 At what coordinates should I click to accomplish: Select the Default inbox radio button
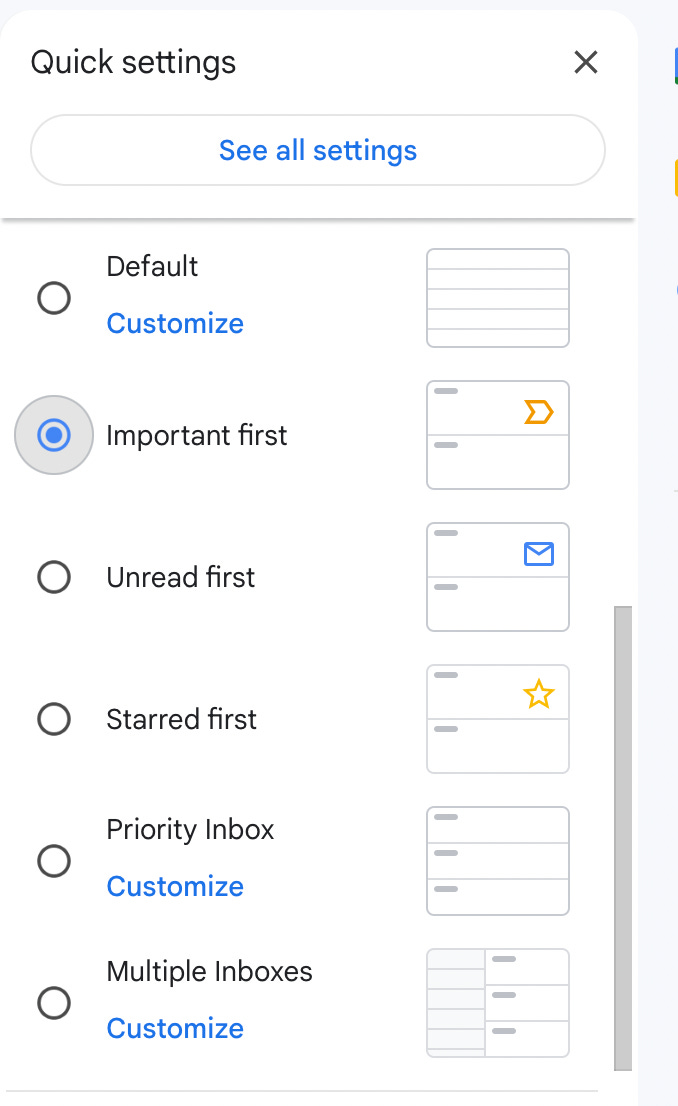(x=54, y=298)
